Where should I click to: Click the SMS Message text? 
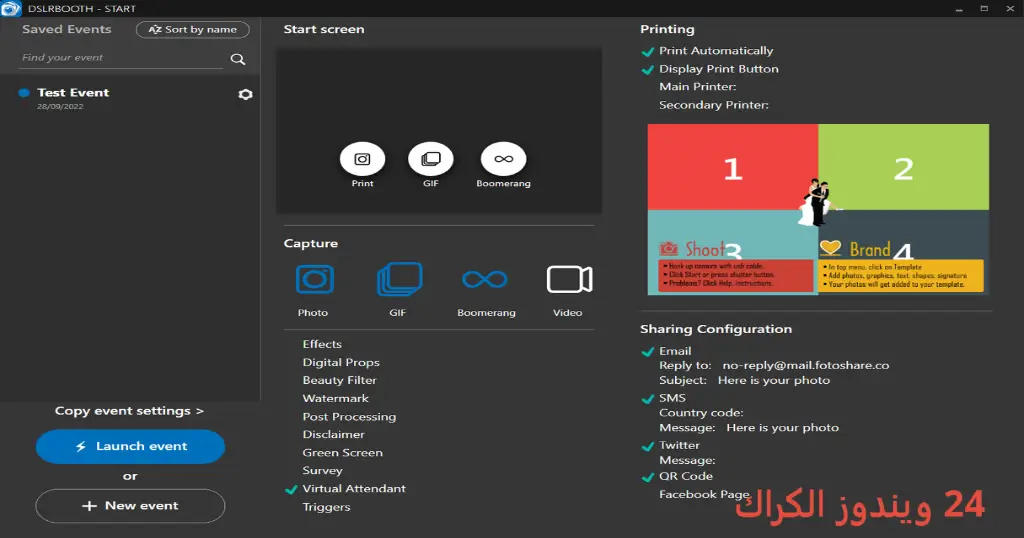click(x=782, y=428)
